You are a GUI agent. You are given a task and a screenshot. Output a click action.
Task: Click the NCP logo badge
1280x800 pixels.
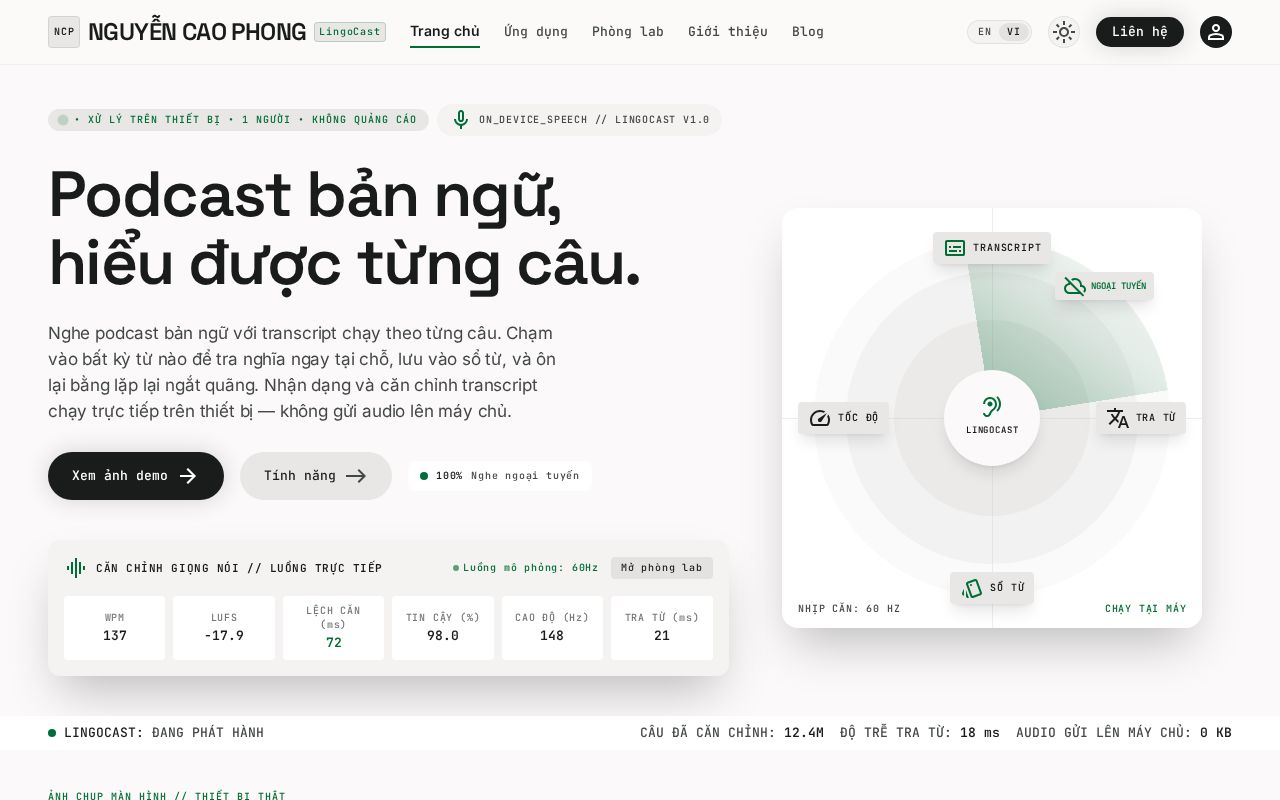point(64,32)
